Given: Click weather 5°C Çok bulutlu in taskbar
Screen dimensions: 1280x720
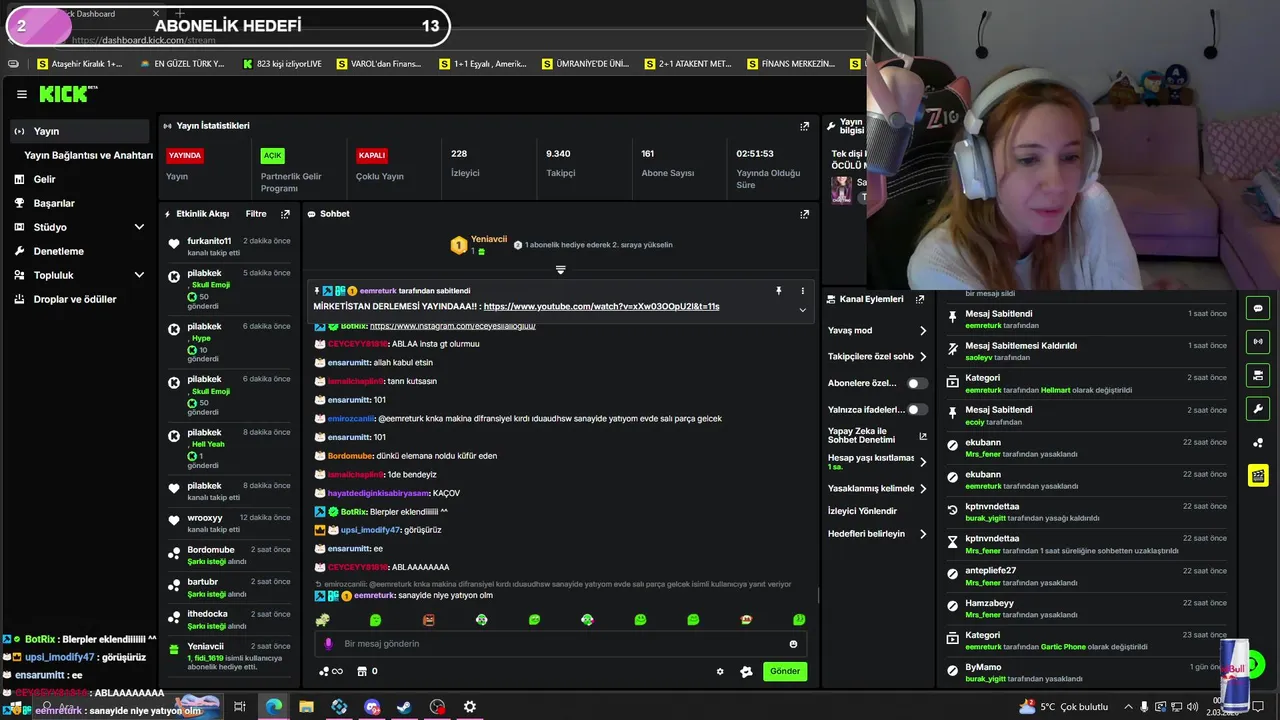Looking at the screenshot, I should [x=1064, y=707].
